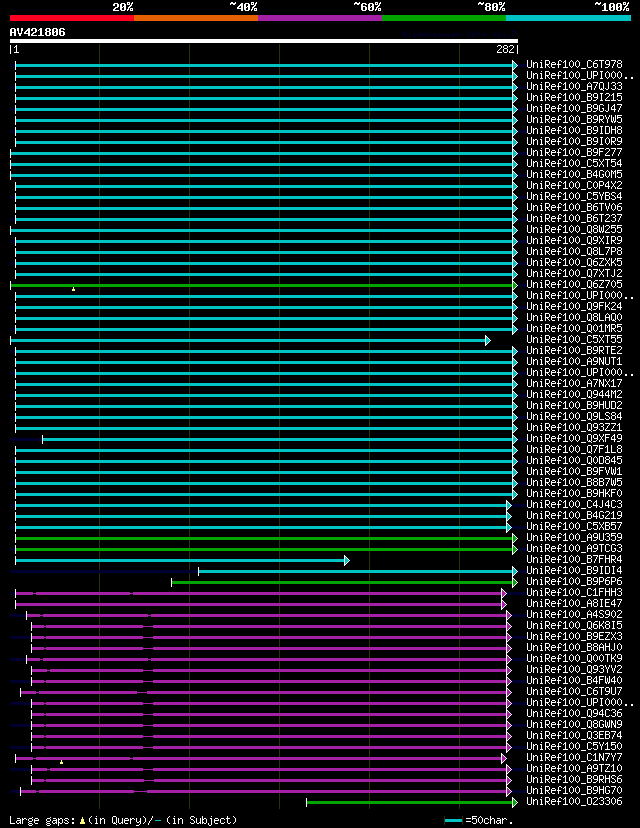Viewport: 640px width, 828px height.
Task: Select the UniRef100_A9NUT1 label
Action: point(574,362)
